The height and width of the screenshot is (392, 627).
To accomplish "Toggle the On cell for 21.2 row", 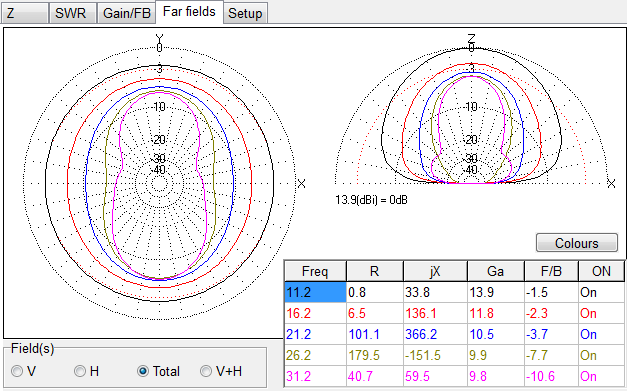I will coord(601,334).
